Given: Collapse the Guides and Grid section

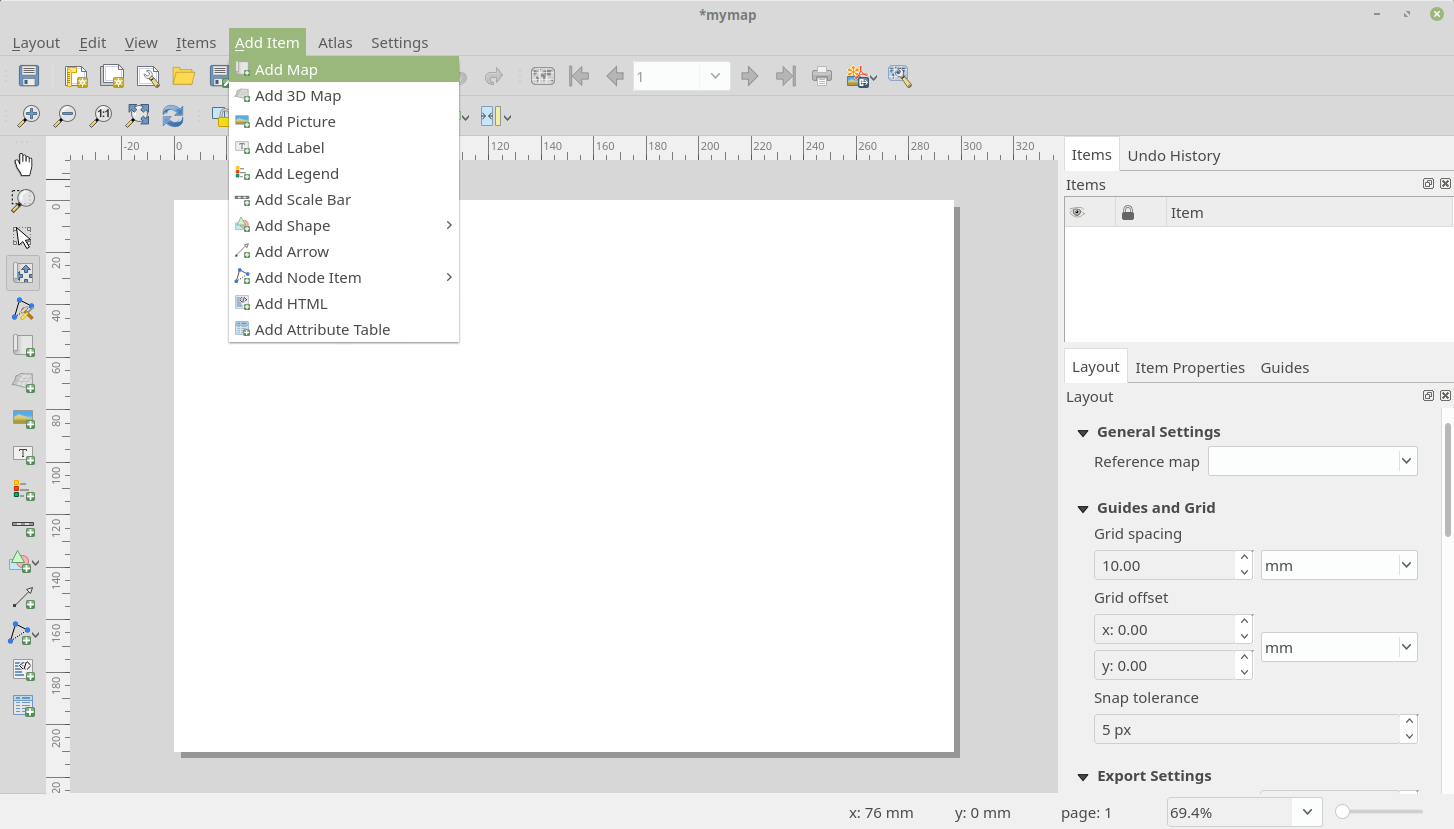Looking at the screenshot, I should click(1083, 508).
